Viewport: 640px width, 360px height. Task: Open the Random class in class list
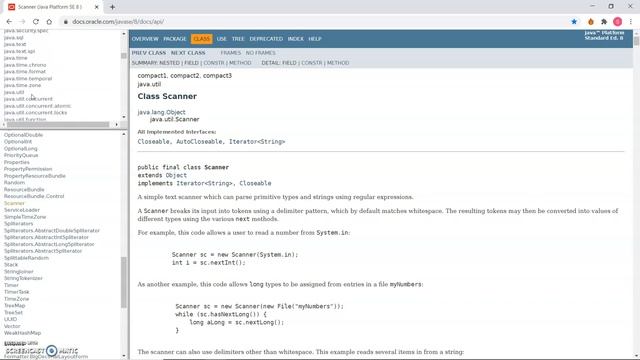coord(14,182)
